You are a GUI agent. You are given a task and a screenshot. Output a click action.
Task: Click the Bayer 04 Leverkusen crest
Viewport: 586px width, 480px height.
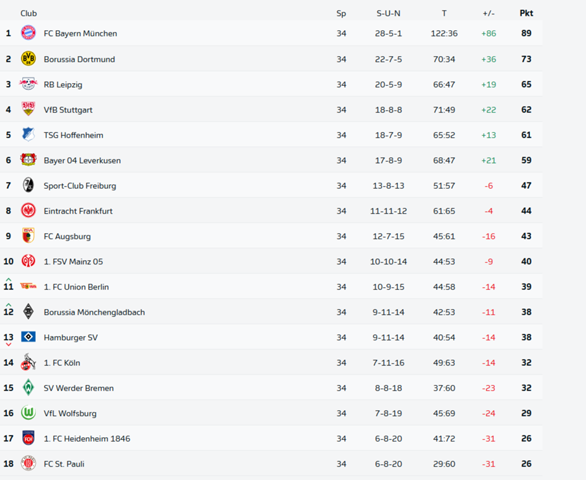point(28,160)
